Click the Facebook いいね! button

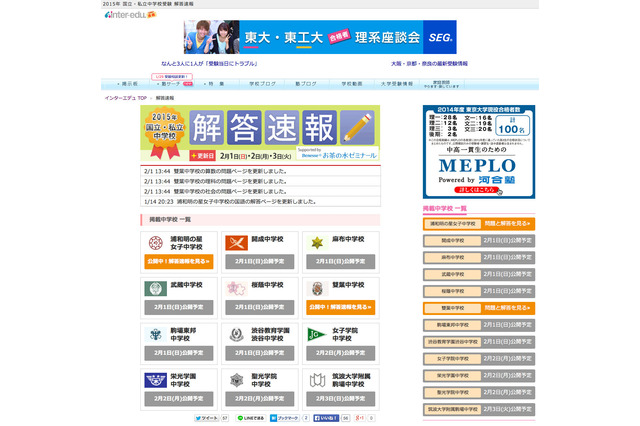(326, 418)
